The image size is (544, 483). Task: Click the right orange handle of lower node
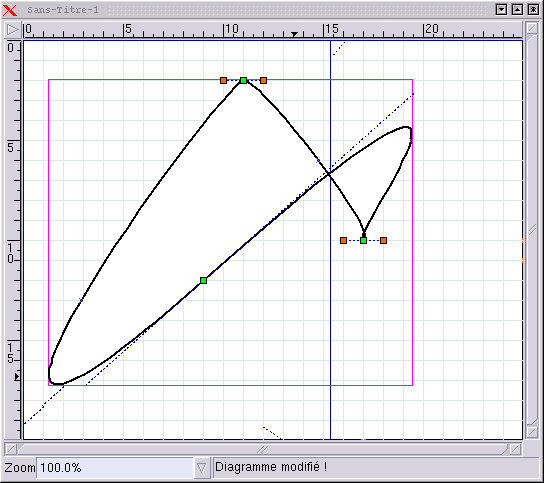[x=383, y=240]
